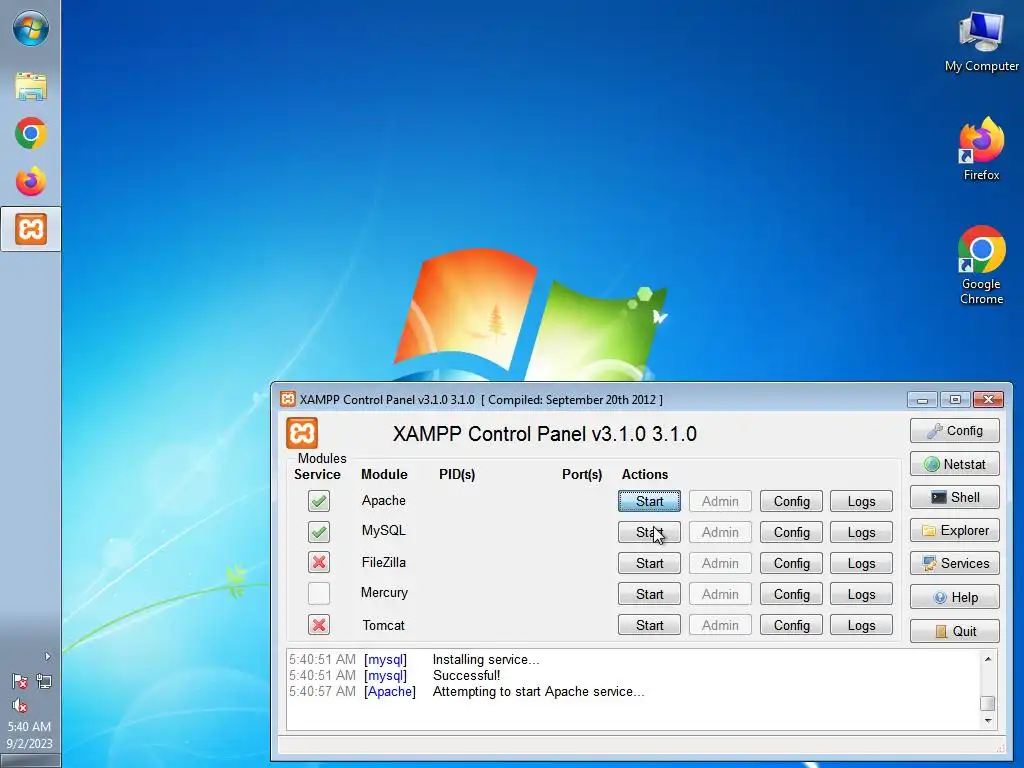Viewport: 1024px width, 768px height.
Task: Open Apache Config button
Action: [x=792, y=501]
